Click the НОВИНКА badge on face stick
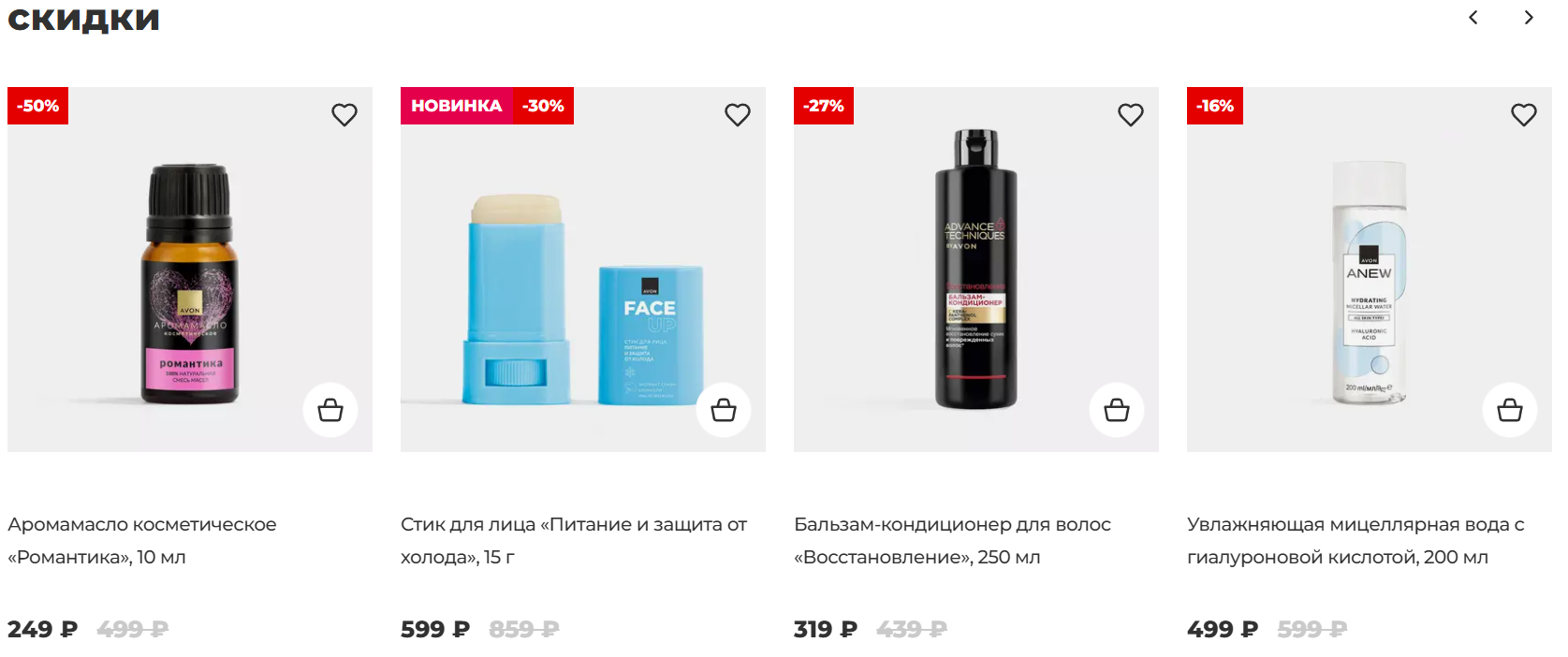Image resolution: width=1568 pixels, height=657 pixels. click(456, 106)
